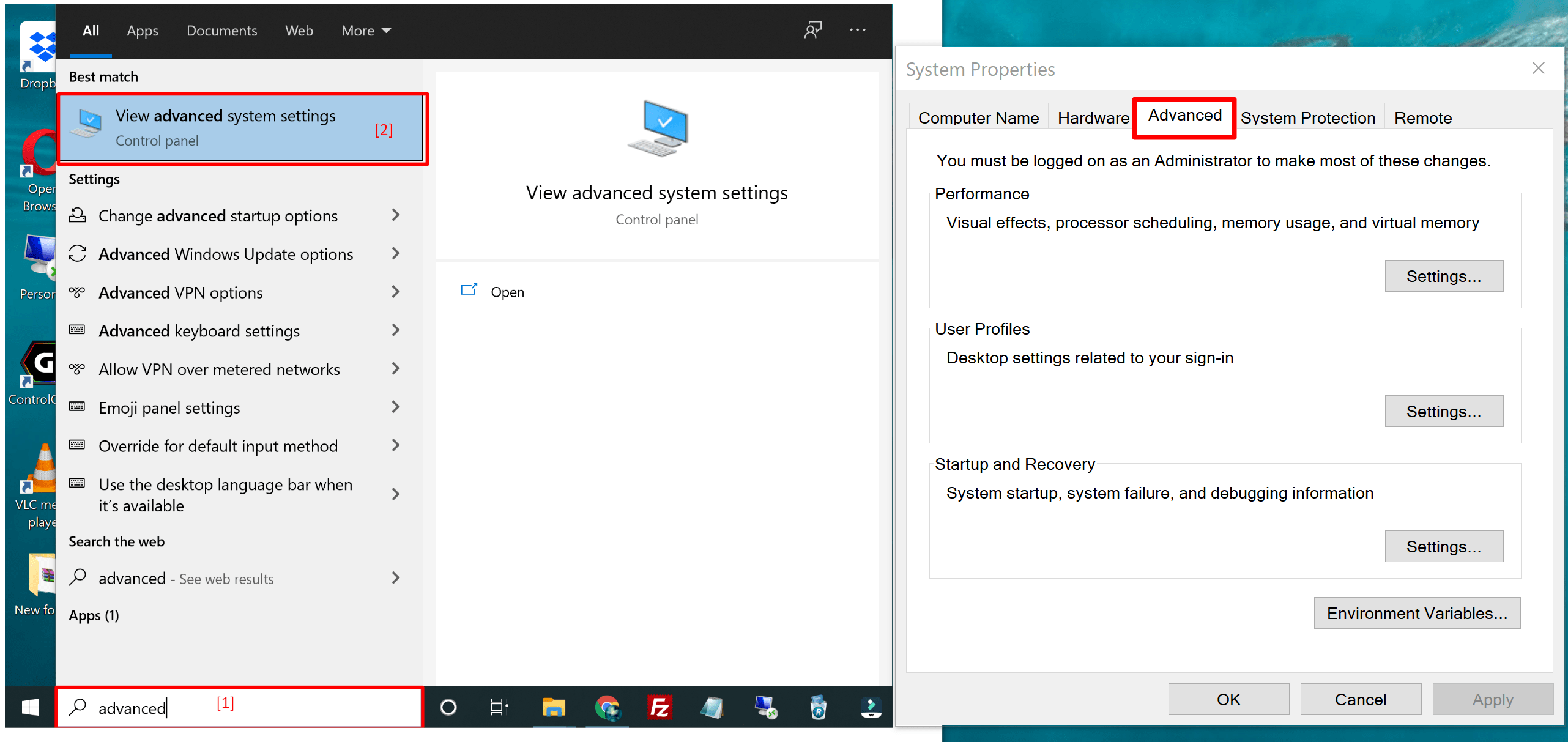Open the three-dots options menu in search
Screen dimensions: 1568x742
click(x=857, y=30)
